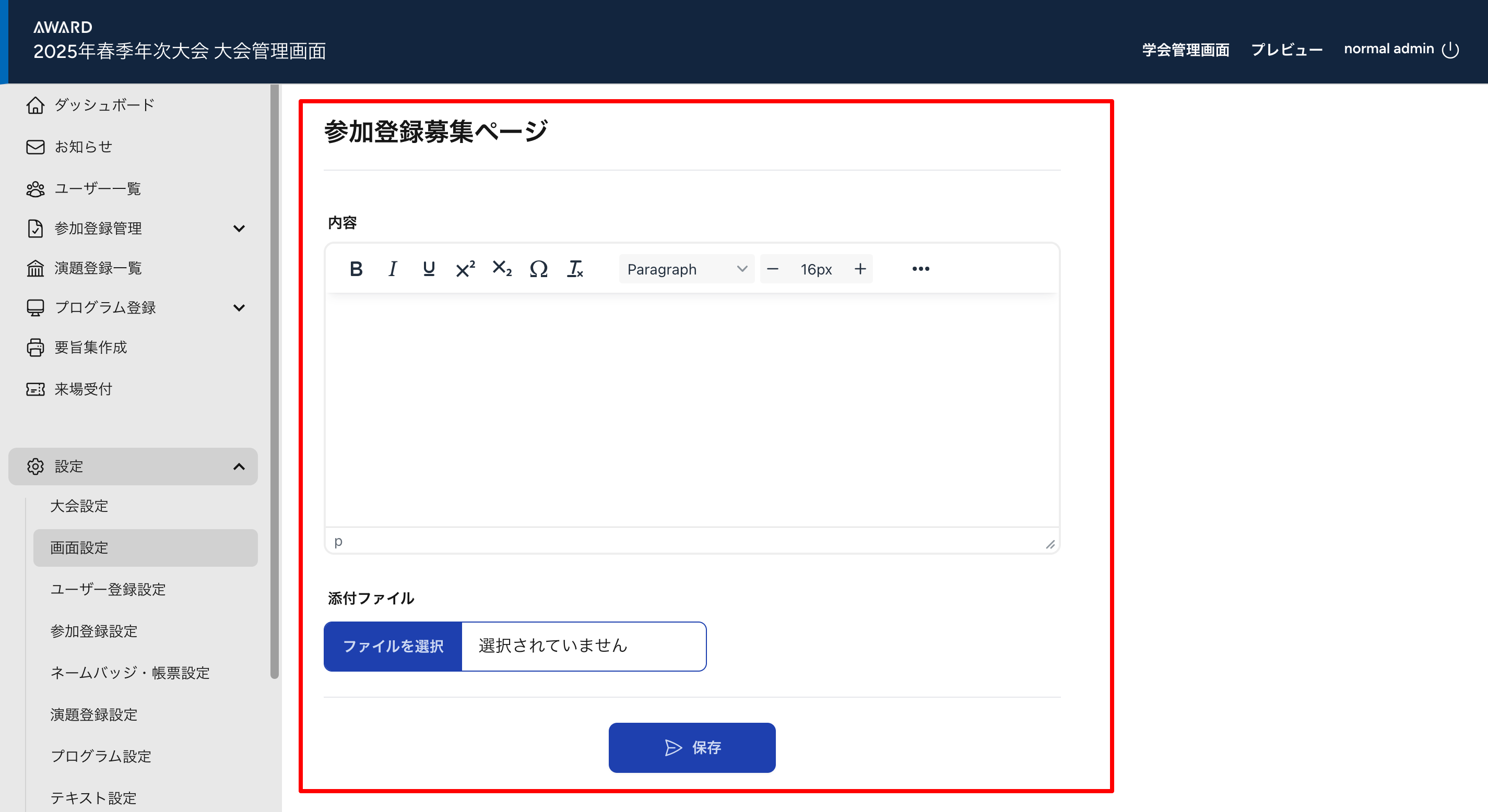Expand the 参加登録管理 submenu
Viewport: 1488px width, 812px height.
239,229
